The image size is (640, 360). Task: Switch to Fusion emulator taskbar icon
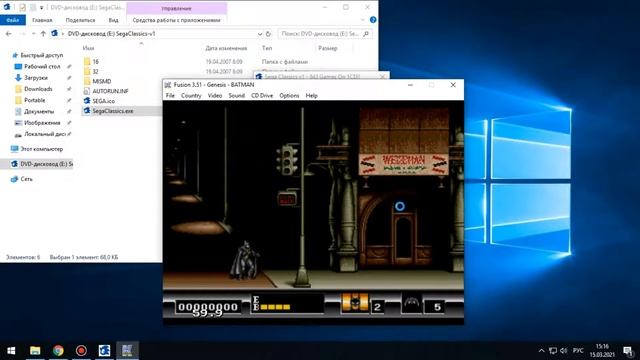point(127,351)
